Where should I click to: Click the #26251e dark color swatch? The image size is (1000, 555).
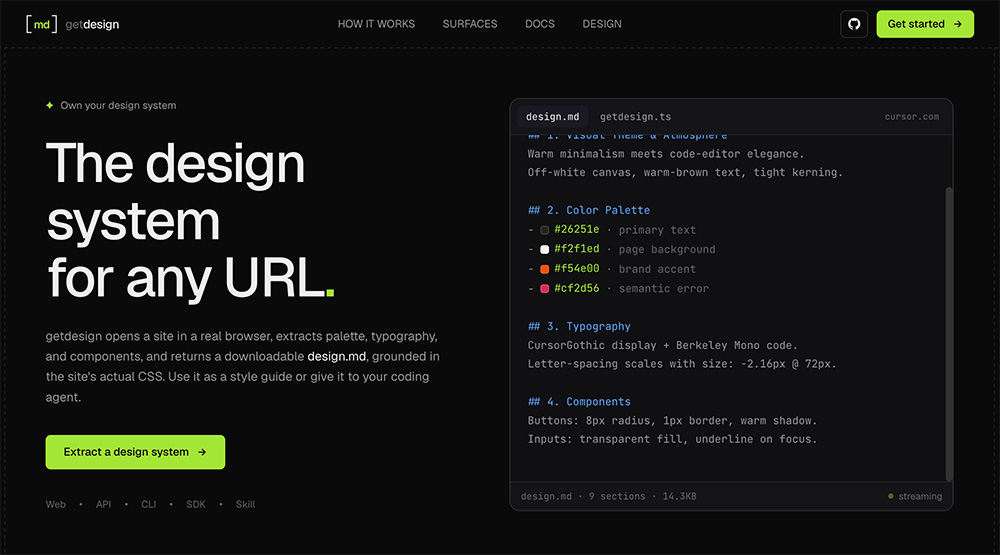pyautogui.click(x=545, y=230)
